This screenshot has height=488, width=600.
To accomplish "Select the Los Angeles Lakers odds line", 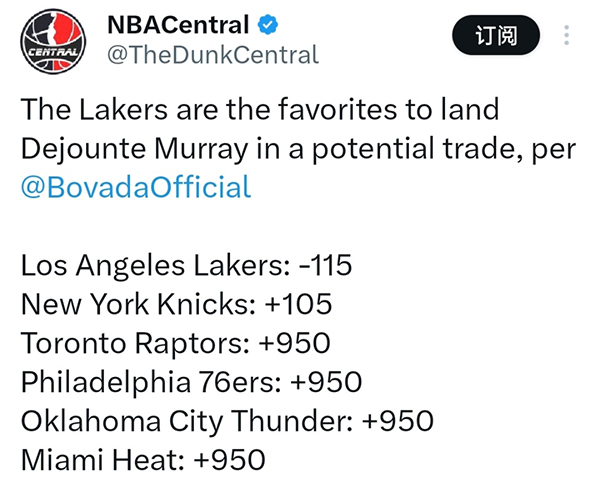I will (186, 266).
